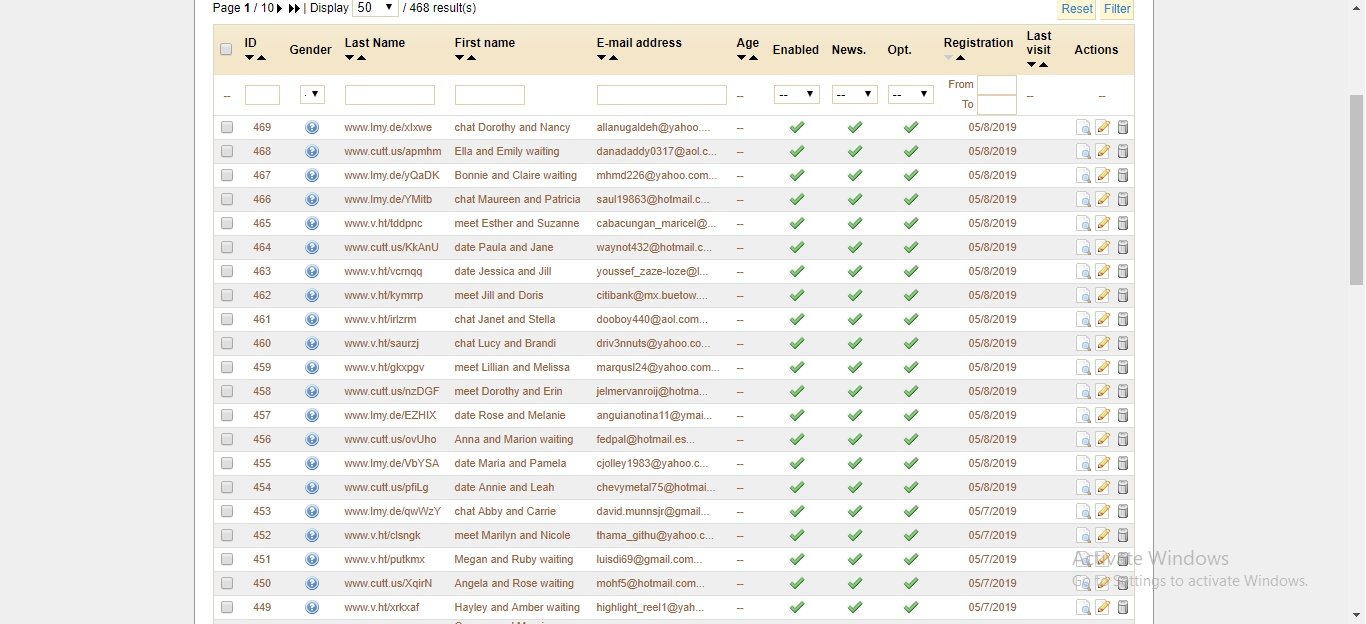
Task: Select checkbox for customer 462
Action: pyautogui.click(x=227, y=295)
